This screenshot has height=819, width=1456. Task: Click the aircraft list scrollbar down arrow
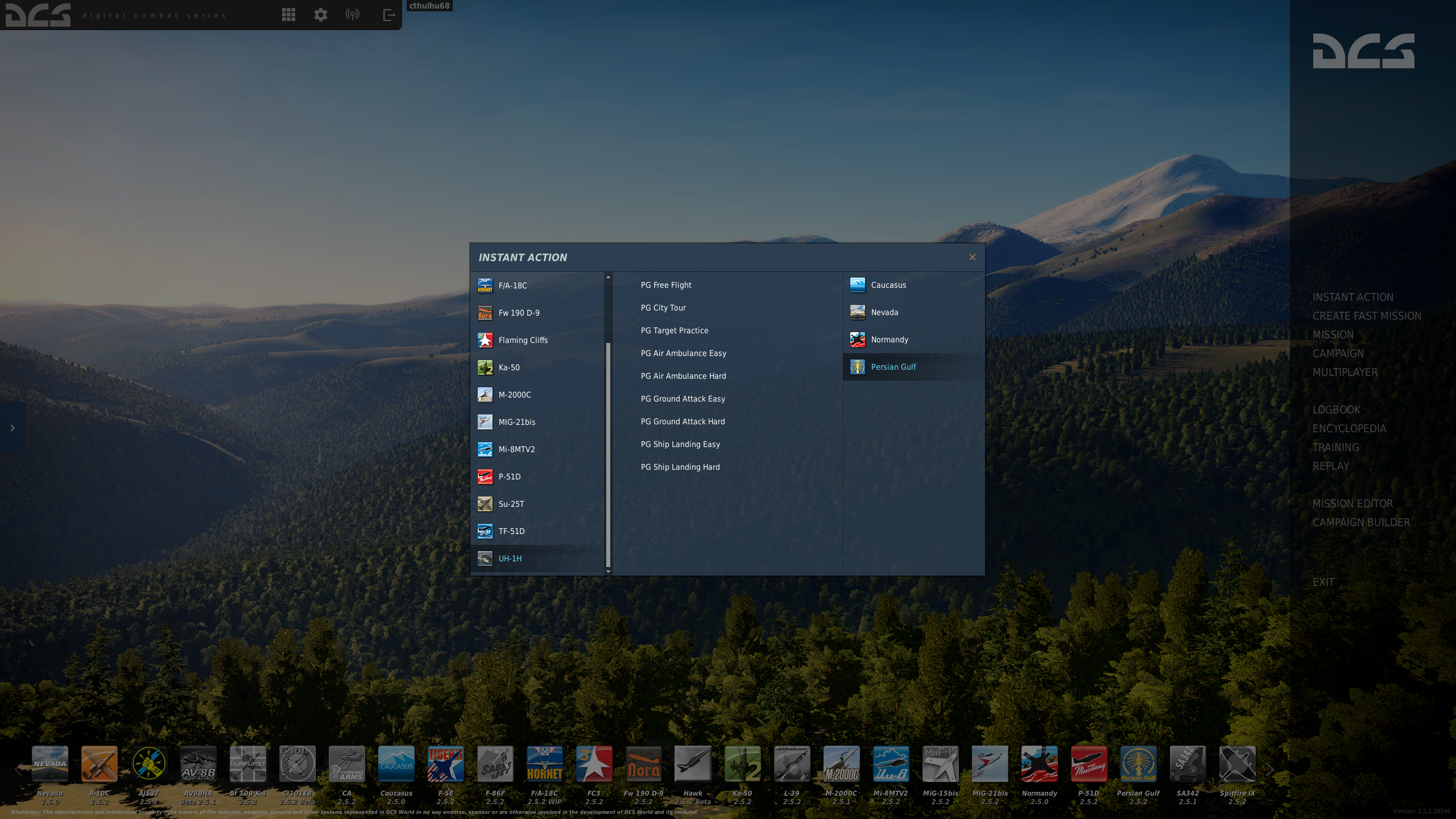(x=608, y=571)
